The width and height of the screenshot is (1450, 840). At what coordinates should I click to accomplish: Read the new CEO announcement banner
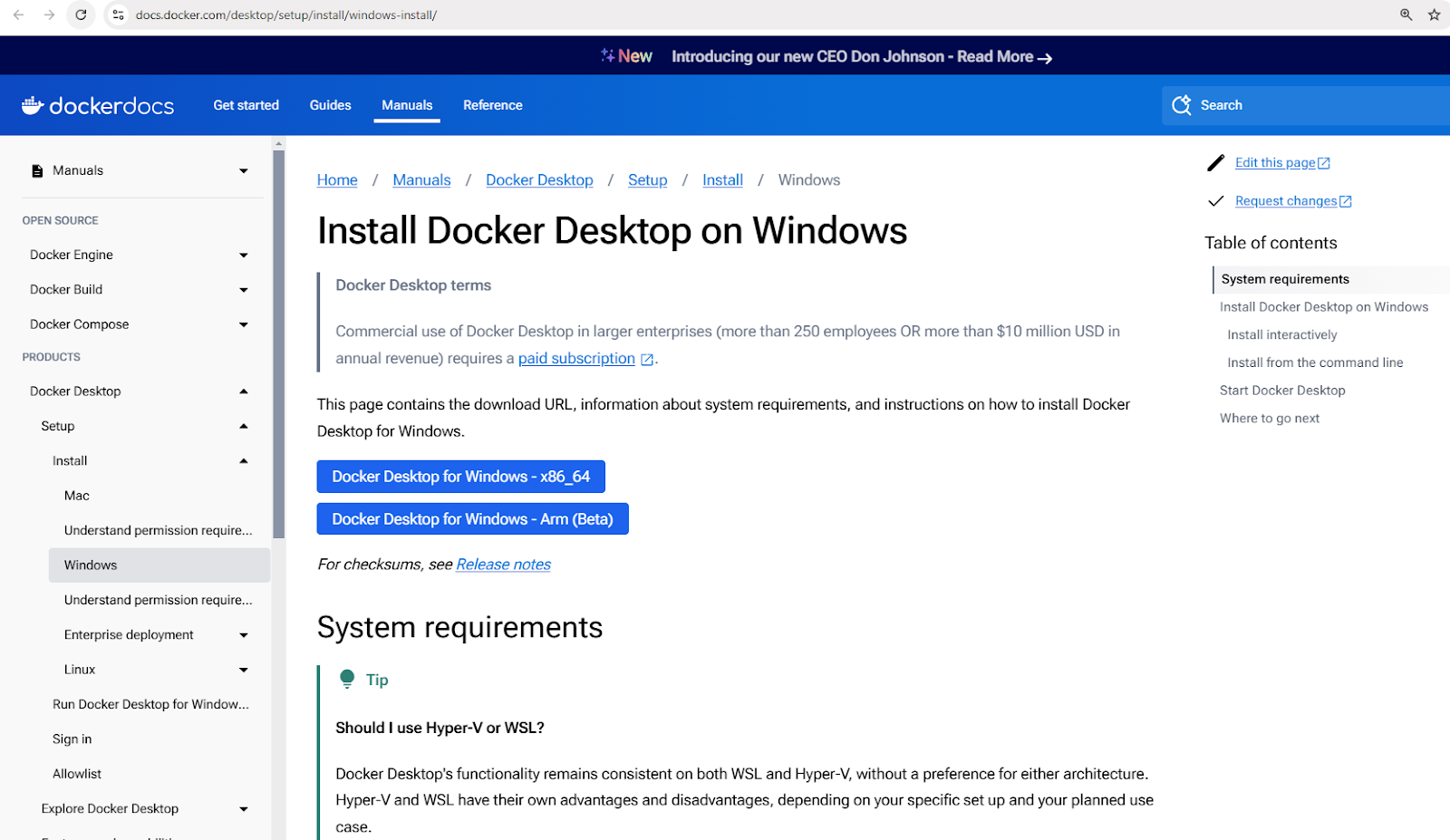(862, 56)
